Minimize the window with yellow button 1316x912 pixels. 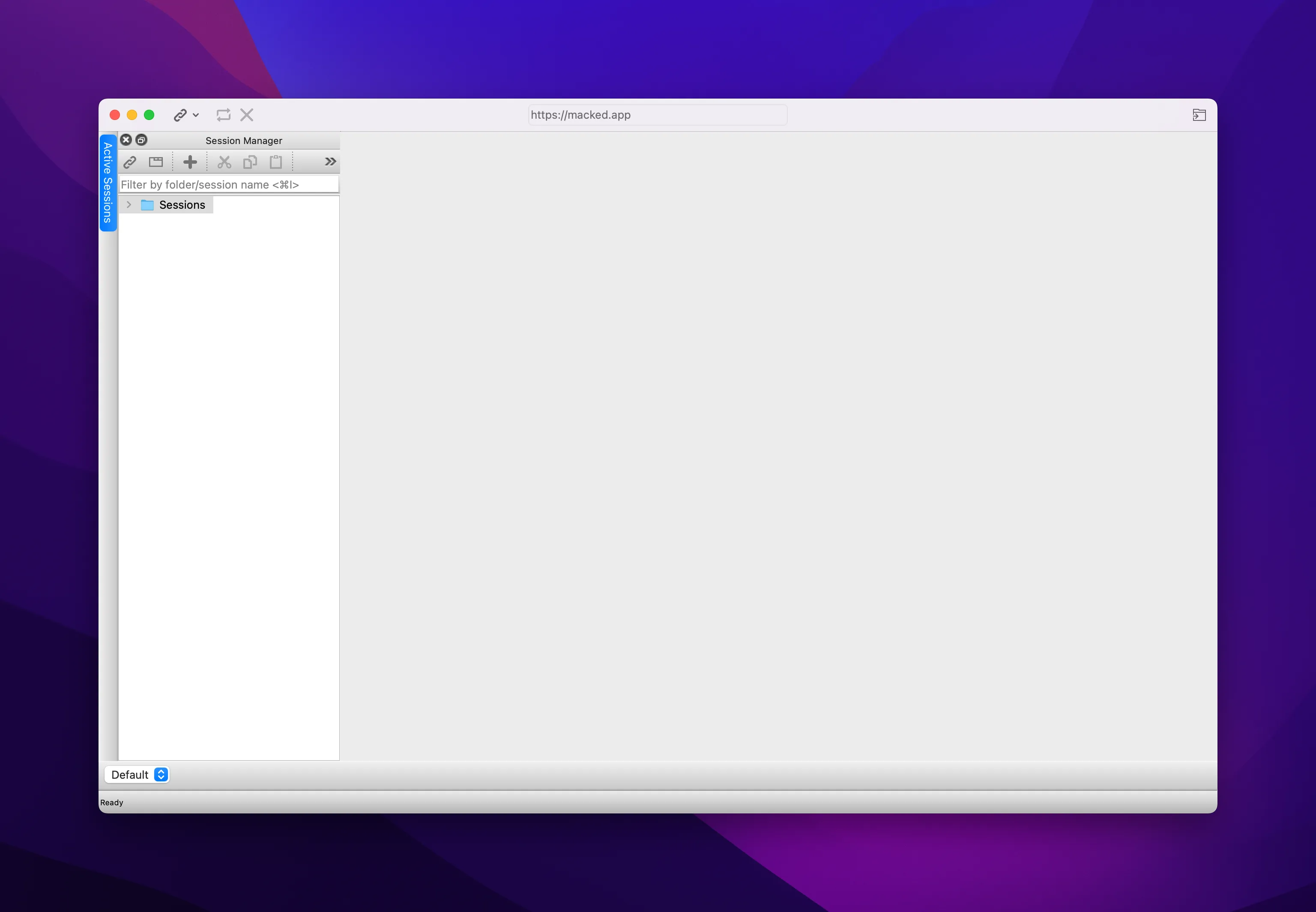[132, 115]
